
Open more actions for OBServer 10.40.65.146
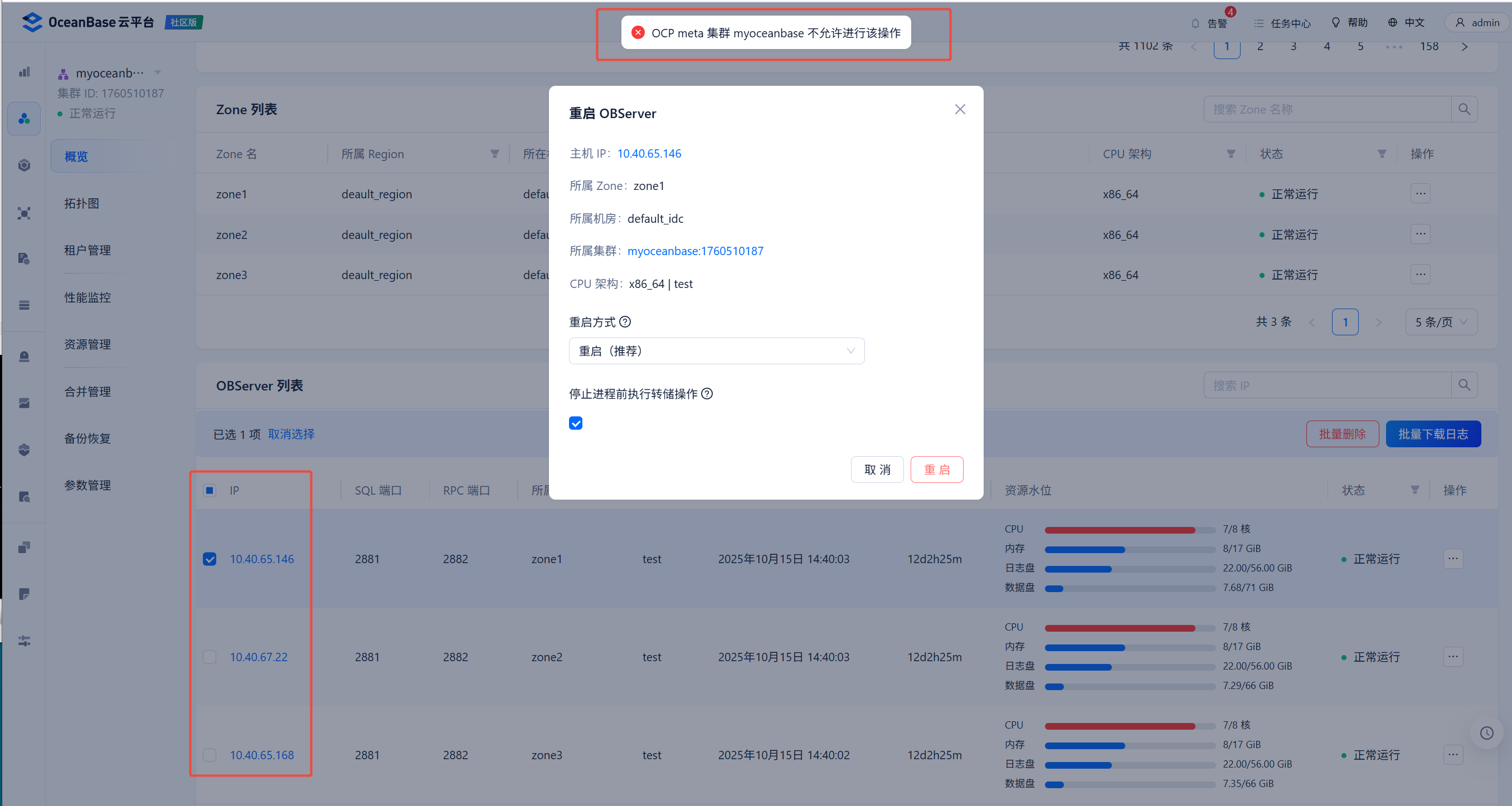[1453, 559]
